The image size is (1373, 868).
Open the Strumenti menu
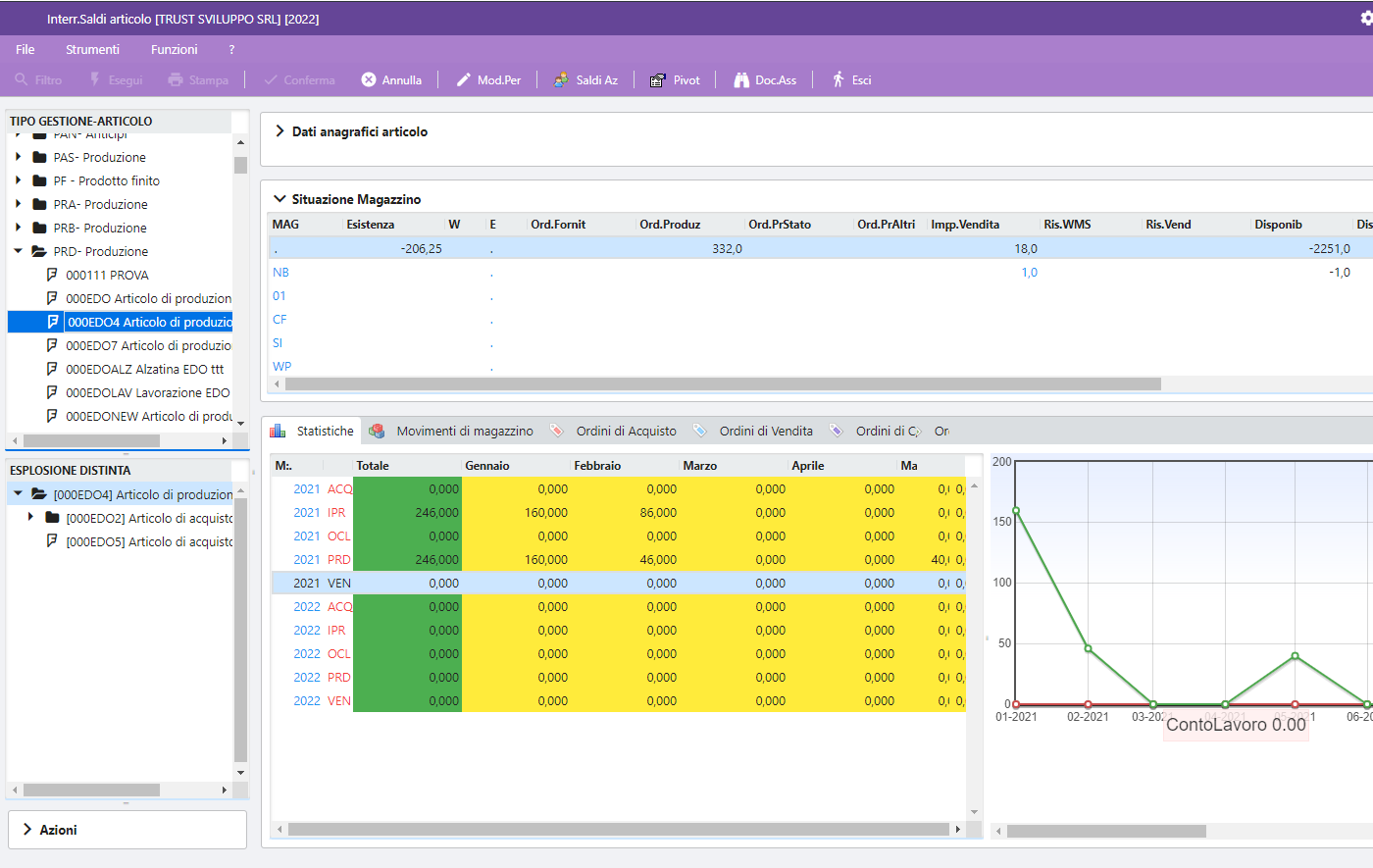pyautogui.click(x=92, y=49)
